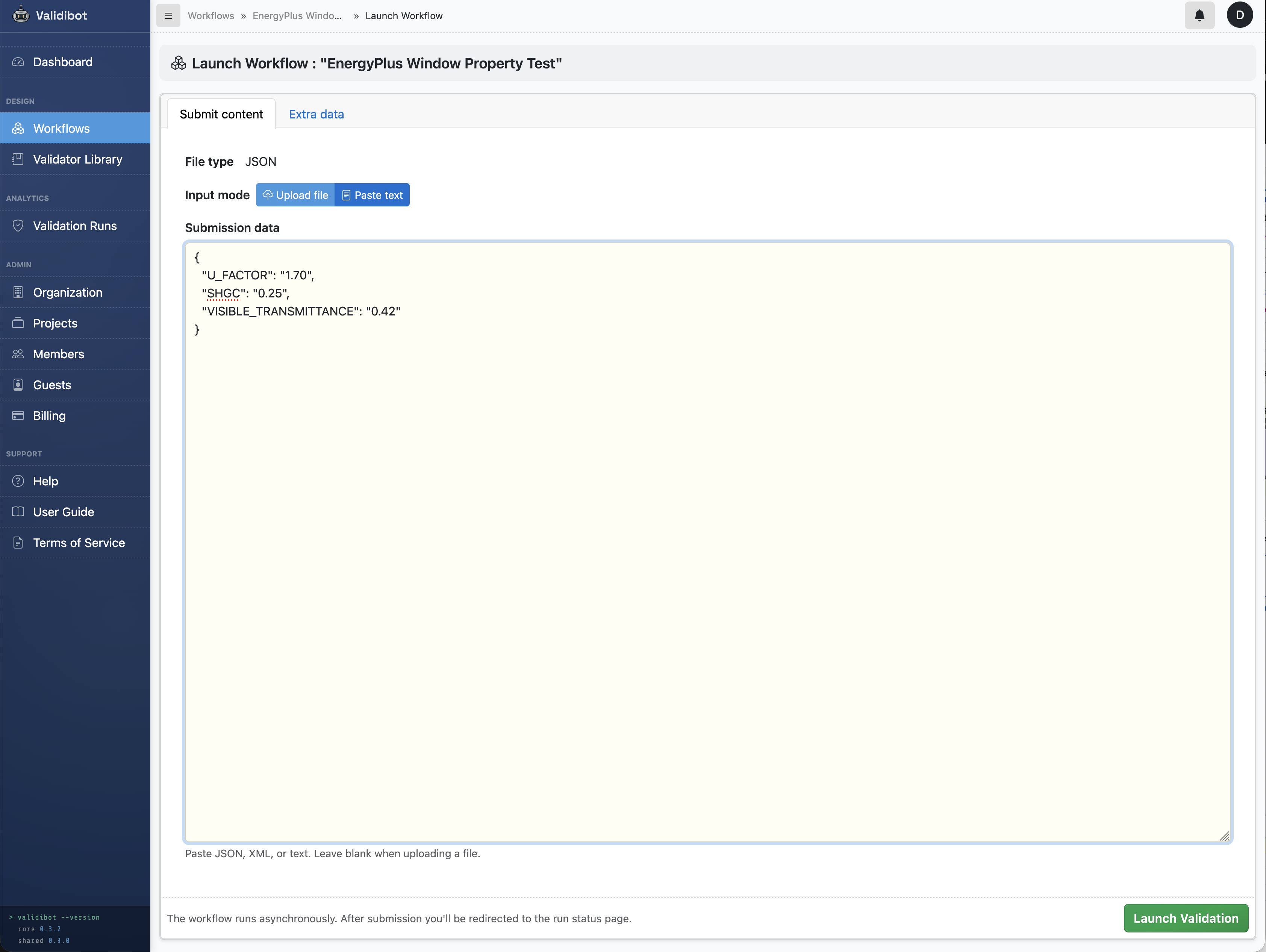
Task: Open the Billing page
Action: 48,415
